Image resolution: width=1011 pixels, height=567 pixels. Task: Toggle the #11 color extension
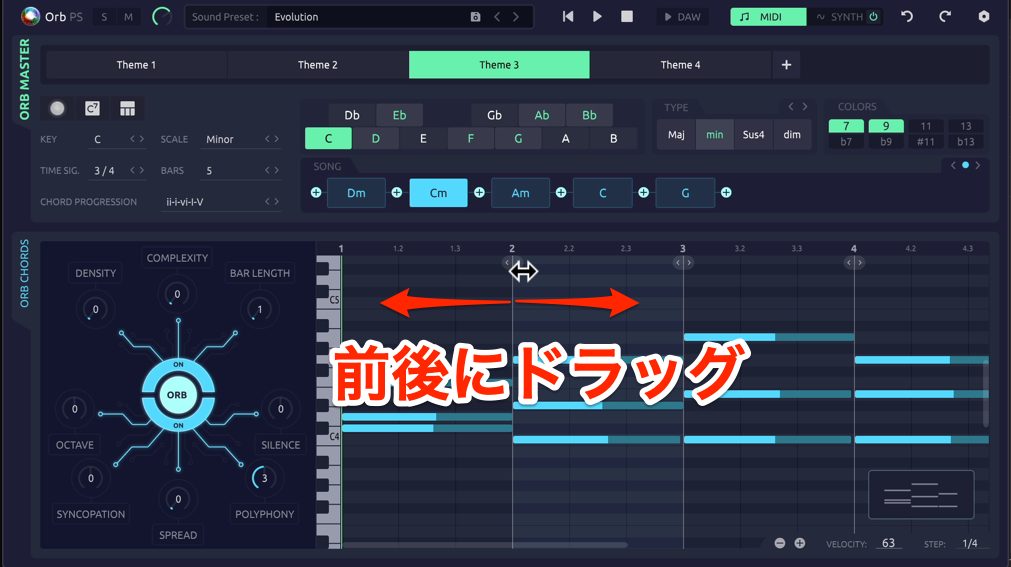click(926, 142)
